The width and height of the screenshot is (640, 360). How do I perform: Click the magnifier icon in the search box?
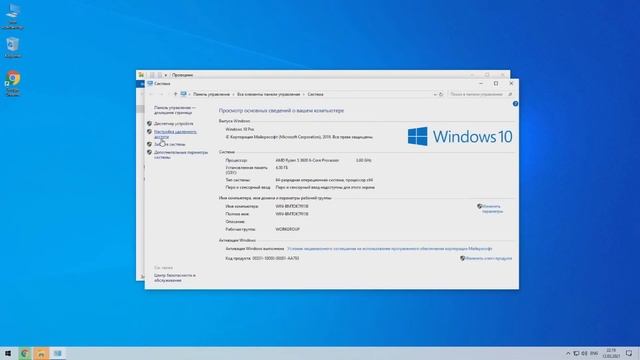[x=510, y=94]
